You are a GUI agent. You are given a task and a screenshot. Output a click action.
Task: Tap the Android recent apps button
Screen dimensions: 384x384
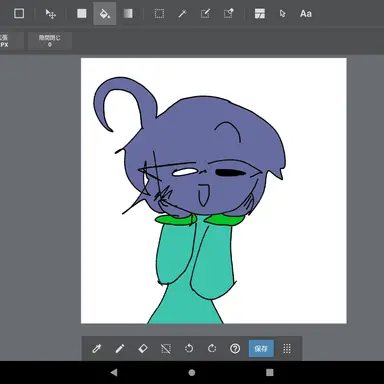pos(270,372)
